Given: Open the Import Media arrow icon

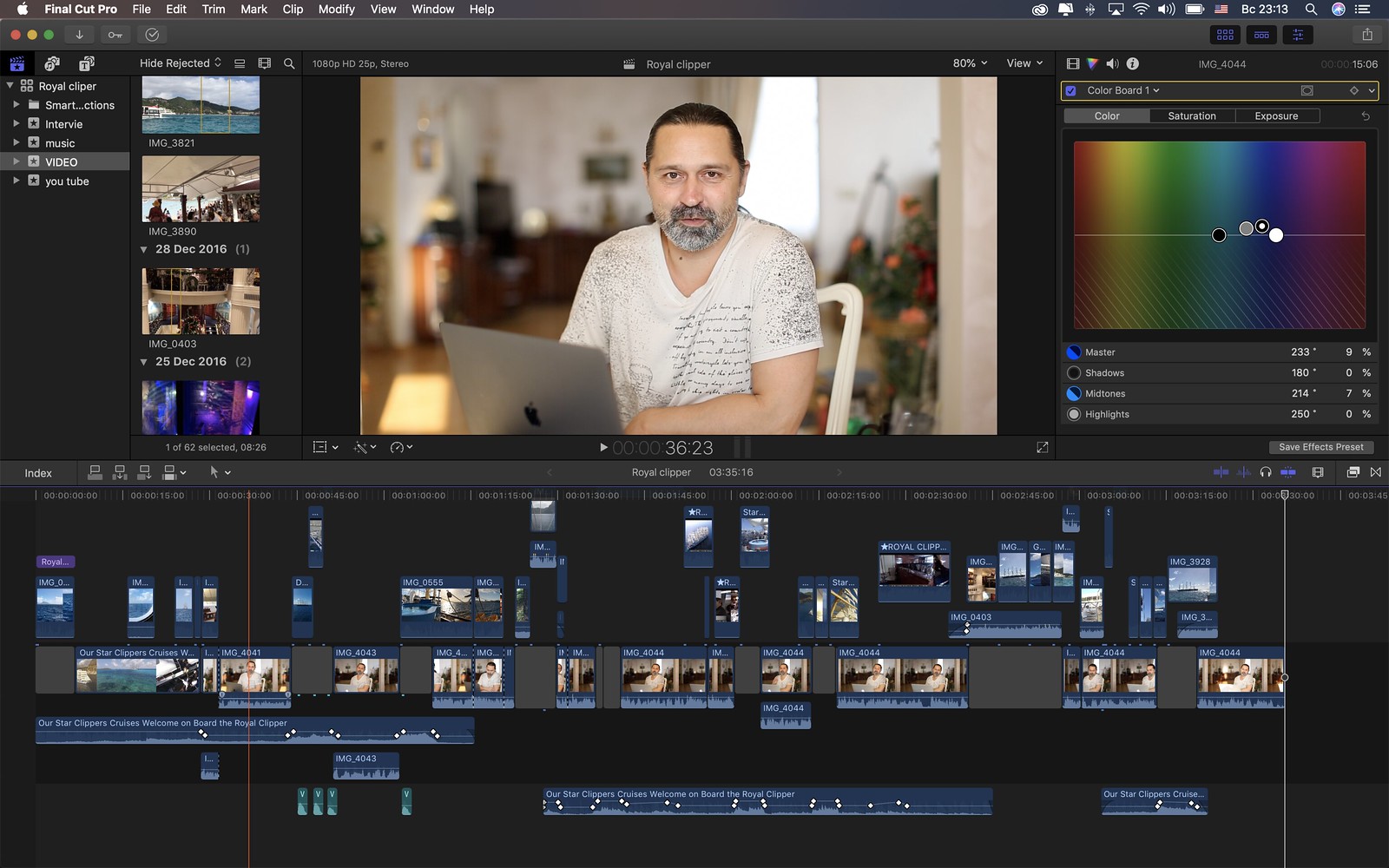Looking at the screenshot, I should 79,35.
